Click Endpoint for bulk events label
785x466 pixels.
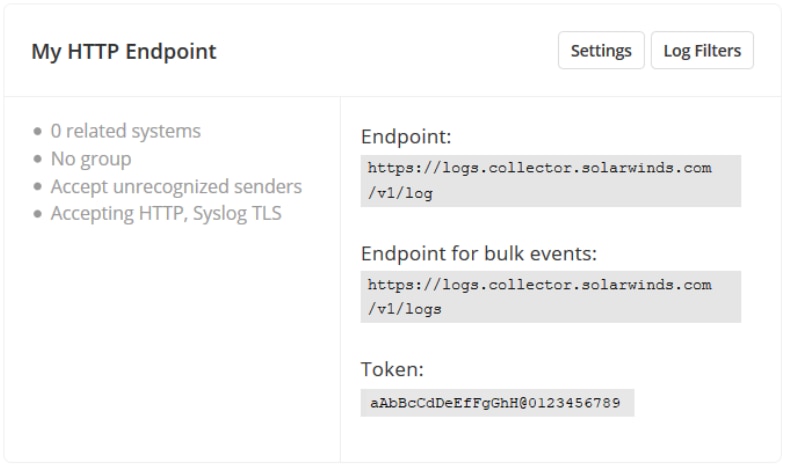[x=479, y=253]
